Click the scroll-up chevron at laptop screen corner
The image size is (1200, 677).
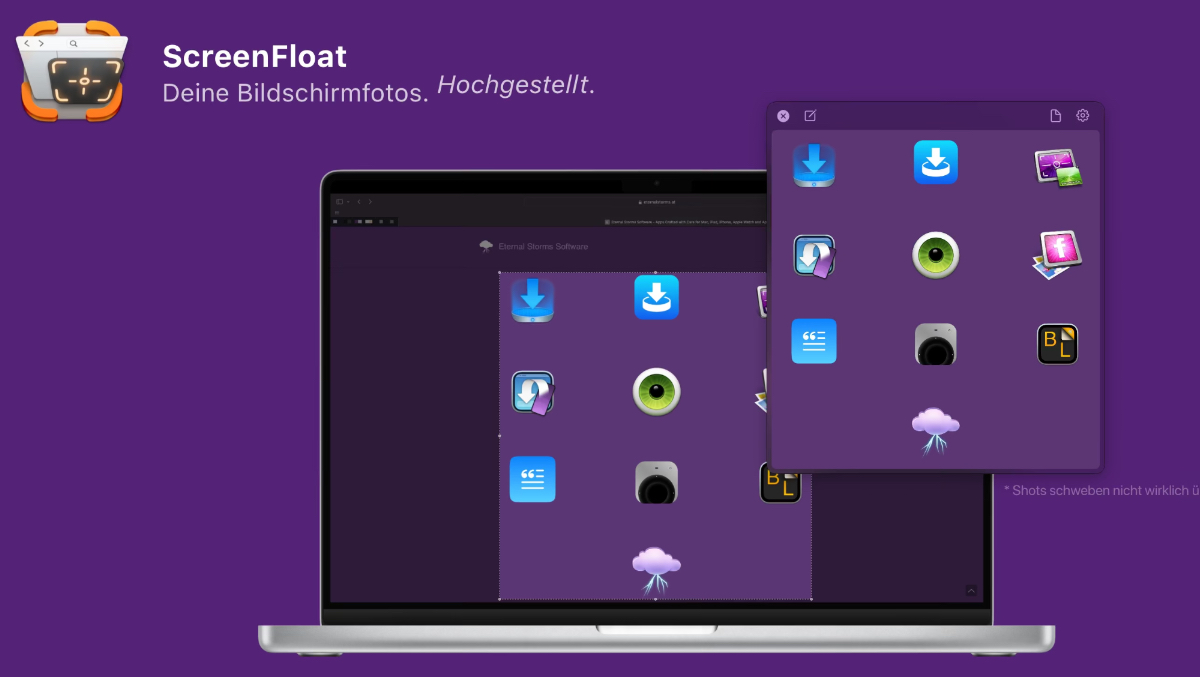[x=971, y=591]
